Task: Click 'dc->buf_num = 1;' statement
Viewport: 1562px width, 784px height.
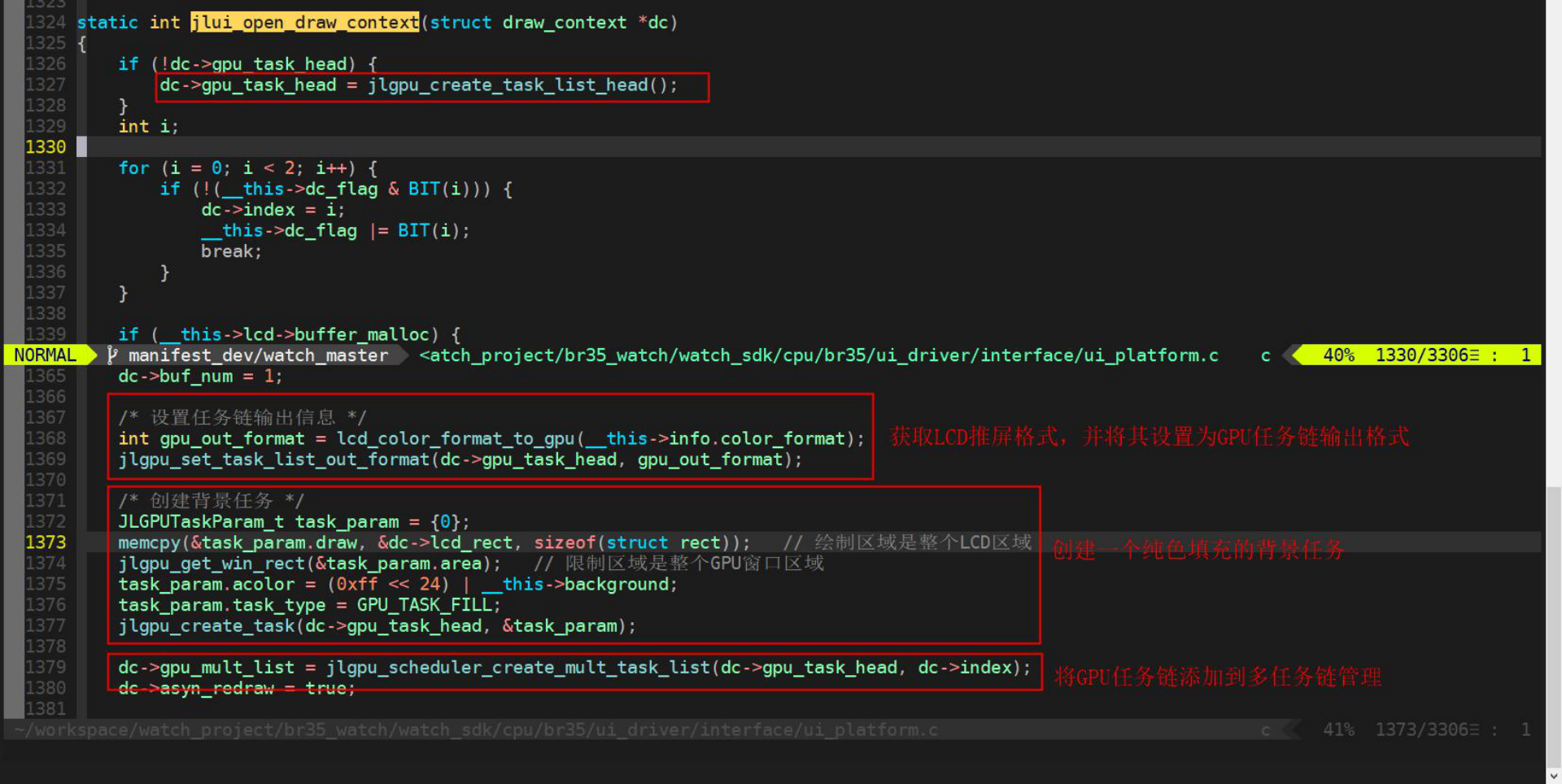Action: click(200, 377)
